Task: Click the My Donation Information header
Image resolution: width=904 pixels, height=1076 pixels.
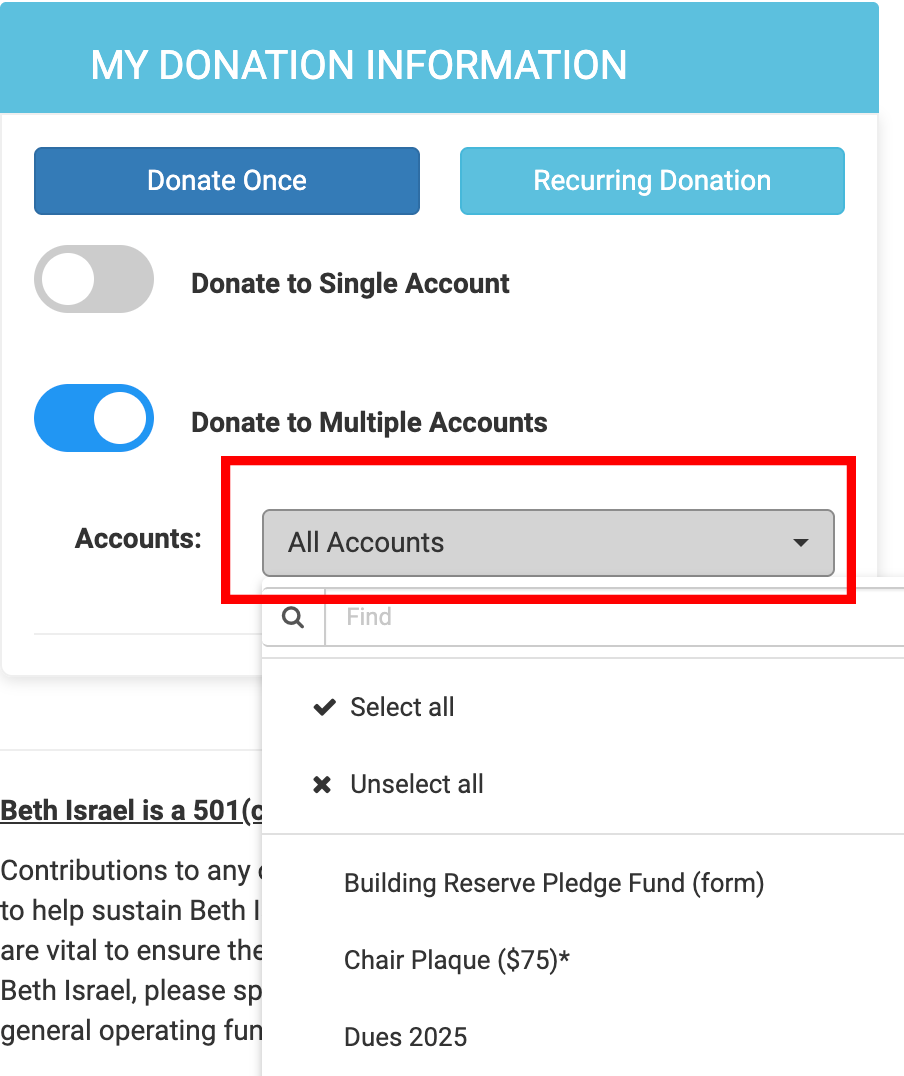Action: click(x=358, y=65)
